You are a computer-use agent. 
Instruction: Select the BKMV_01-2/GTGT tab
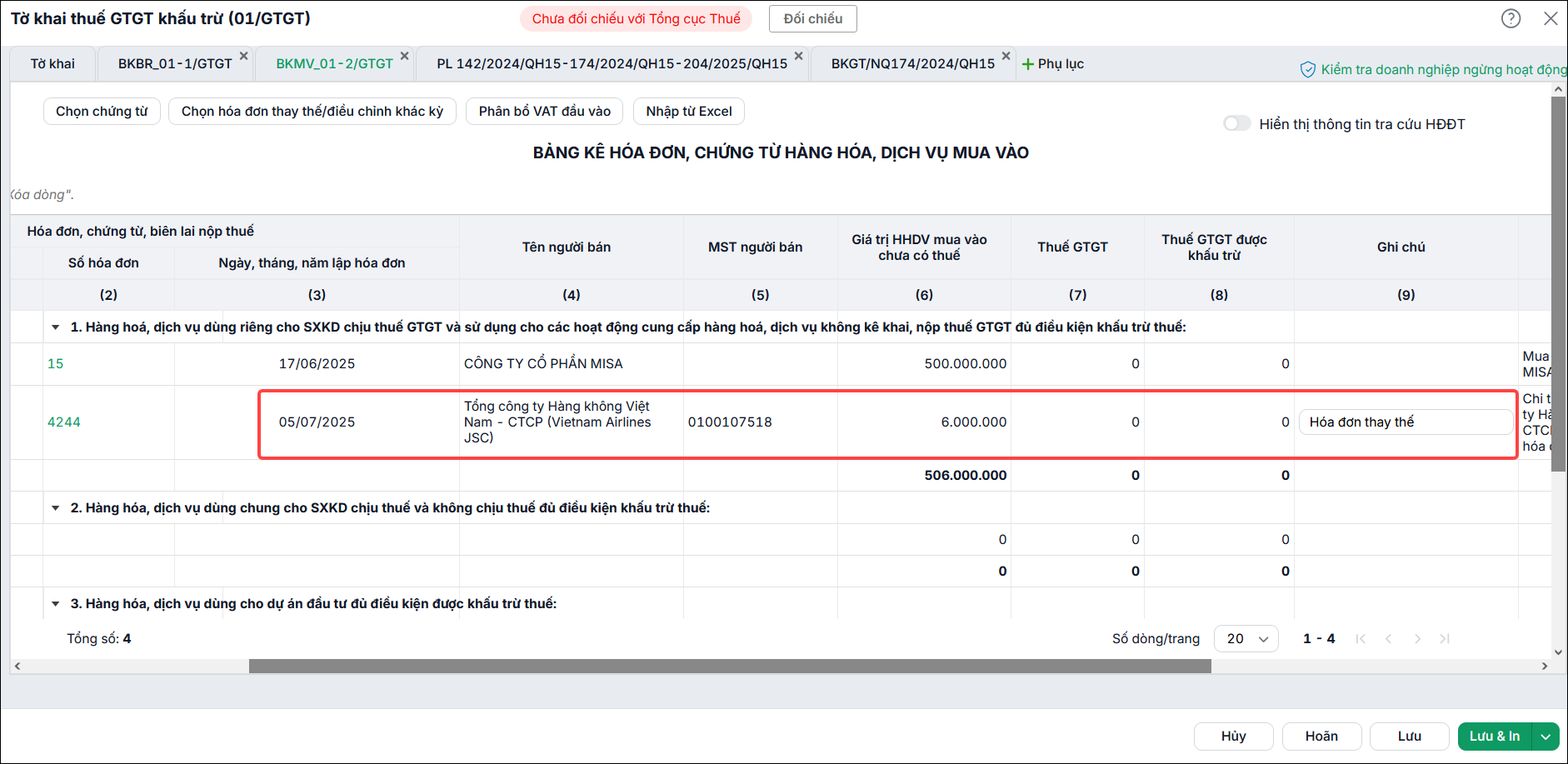(x=334, y=64)
